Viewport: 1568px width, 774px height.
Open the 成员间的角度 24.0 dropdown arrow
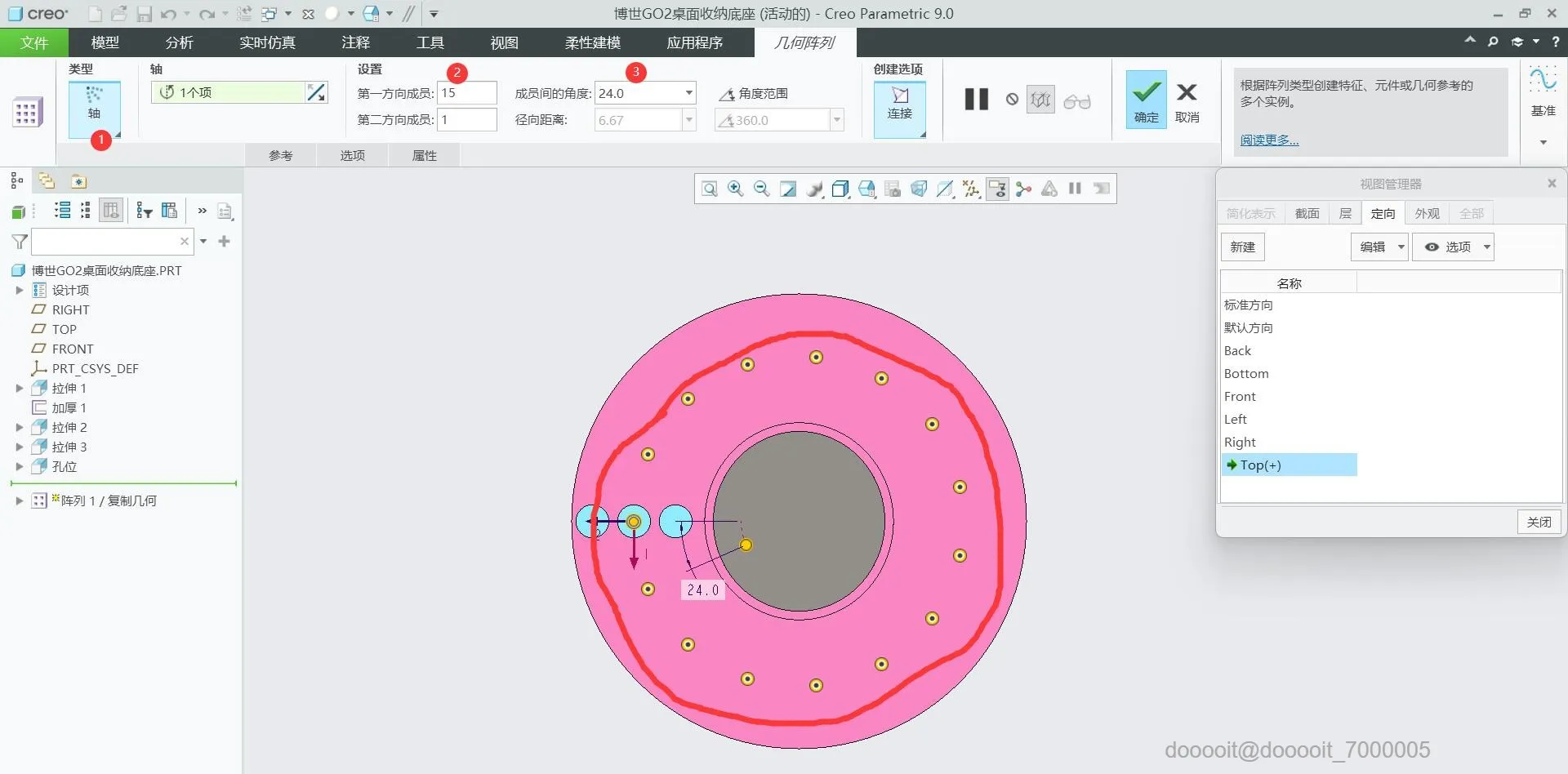pos(689,93)
